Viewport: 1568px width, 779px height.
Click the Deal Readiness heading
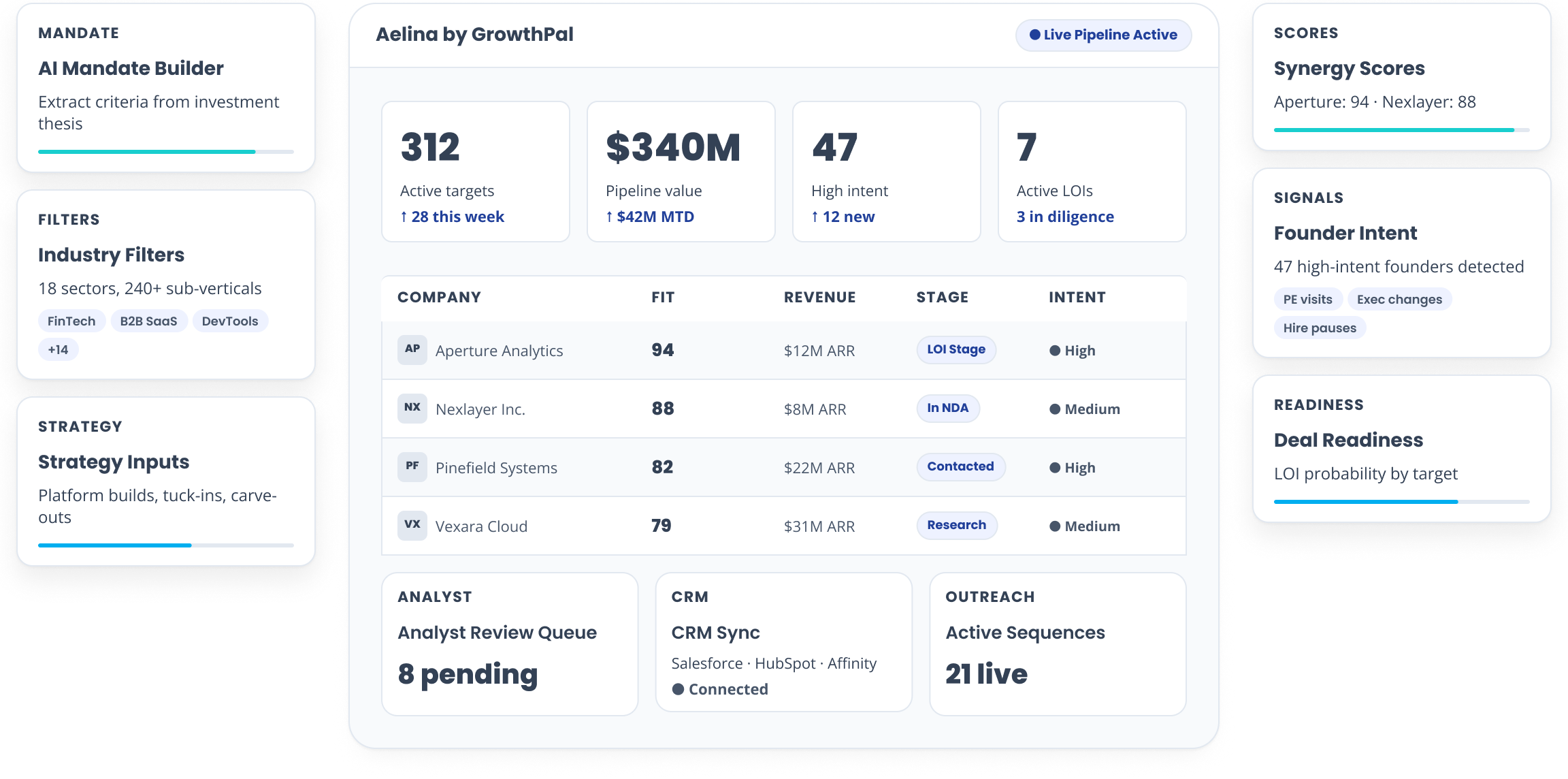(1348, 440)
